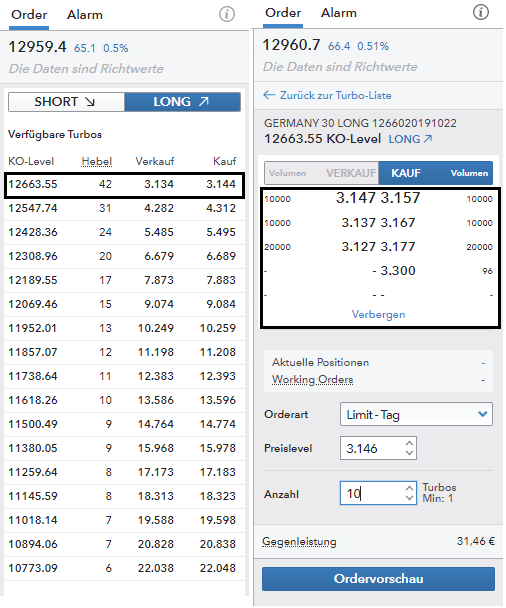Select turbo with KO-Level 12189.55
The height and width of the screenshot is (608, 506).
pyautogui.click(x=124, y=281)
